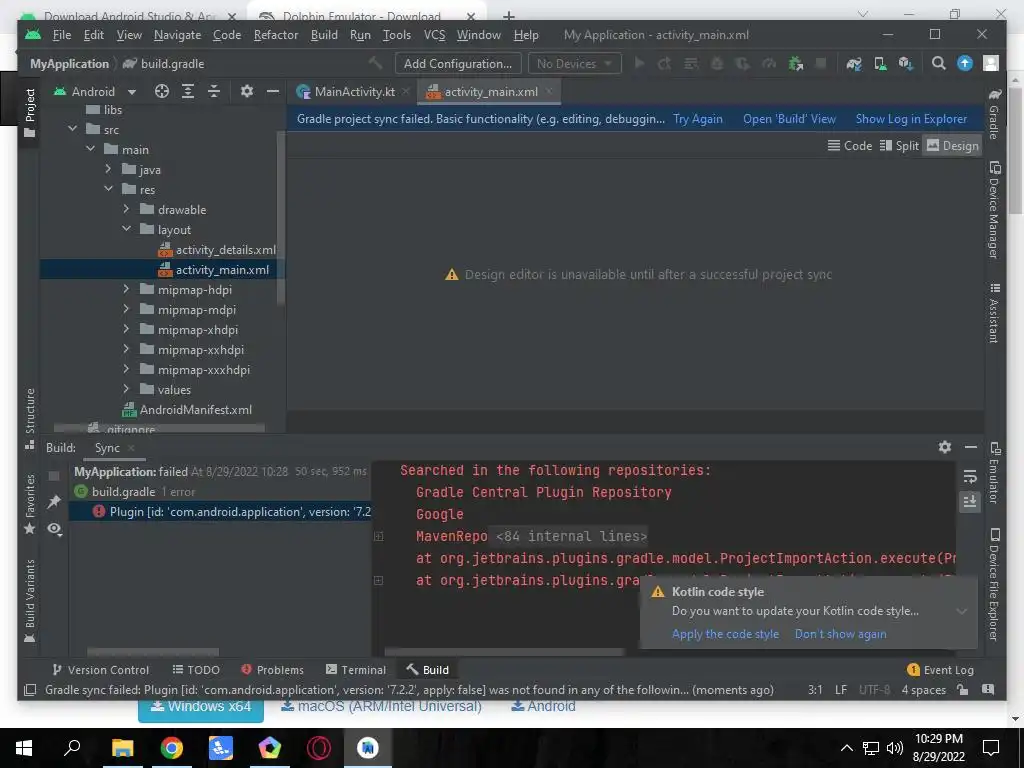Toggle the Project tool window tab
Screen dimensions: 1024x768
29,112
